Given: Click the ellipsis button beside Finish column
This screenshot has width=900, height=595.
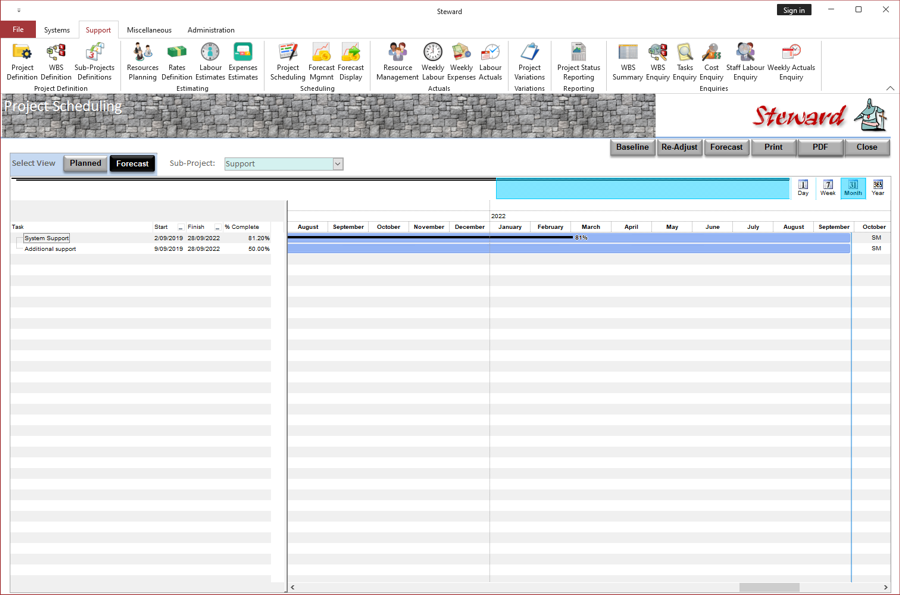Looking at the screenshot, I should tap(217, 227).
